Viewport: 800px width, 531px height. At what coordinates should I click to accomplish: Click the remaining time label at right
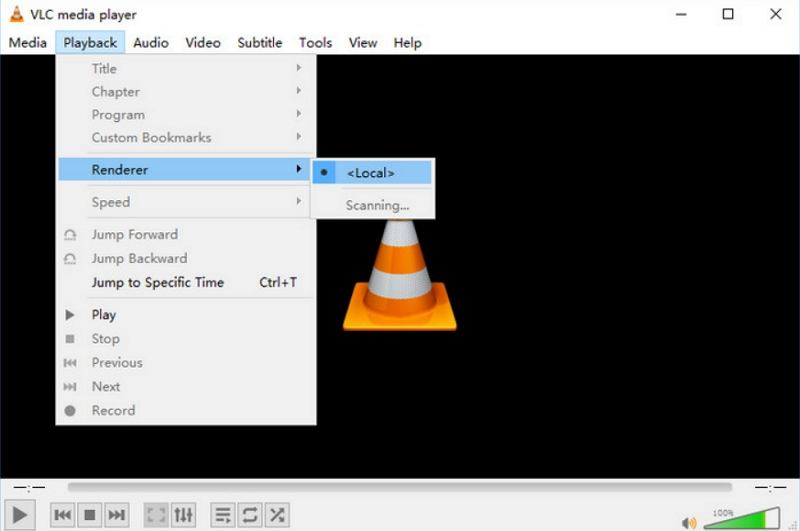(770, 488)
